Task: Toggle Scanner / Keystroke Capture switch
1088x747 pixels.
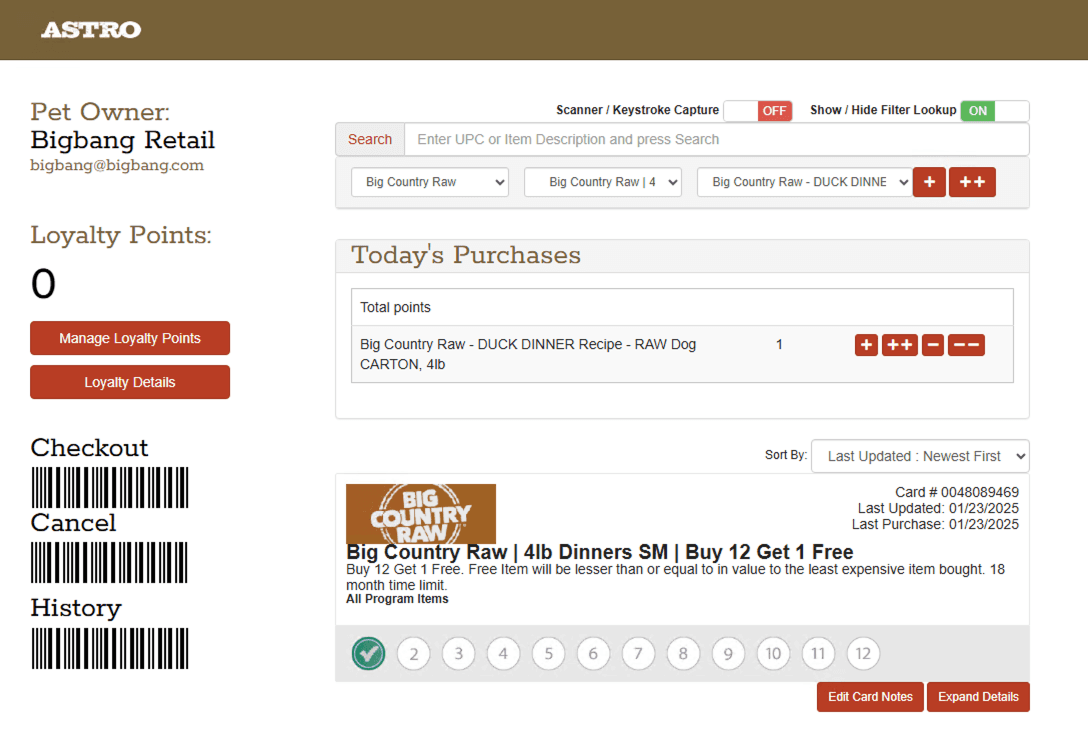Action: coord(758,111)
